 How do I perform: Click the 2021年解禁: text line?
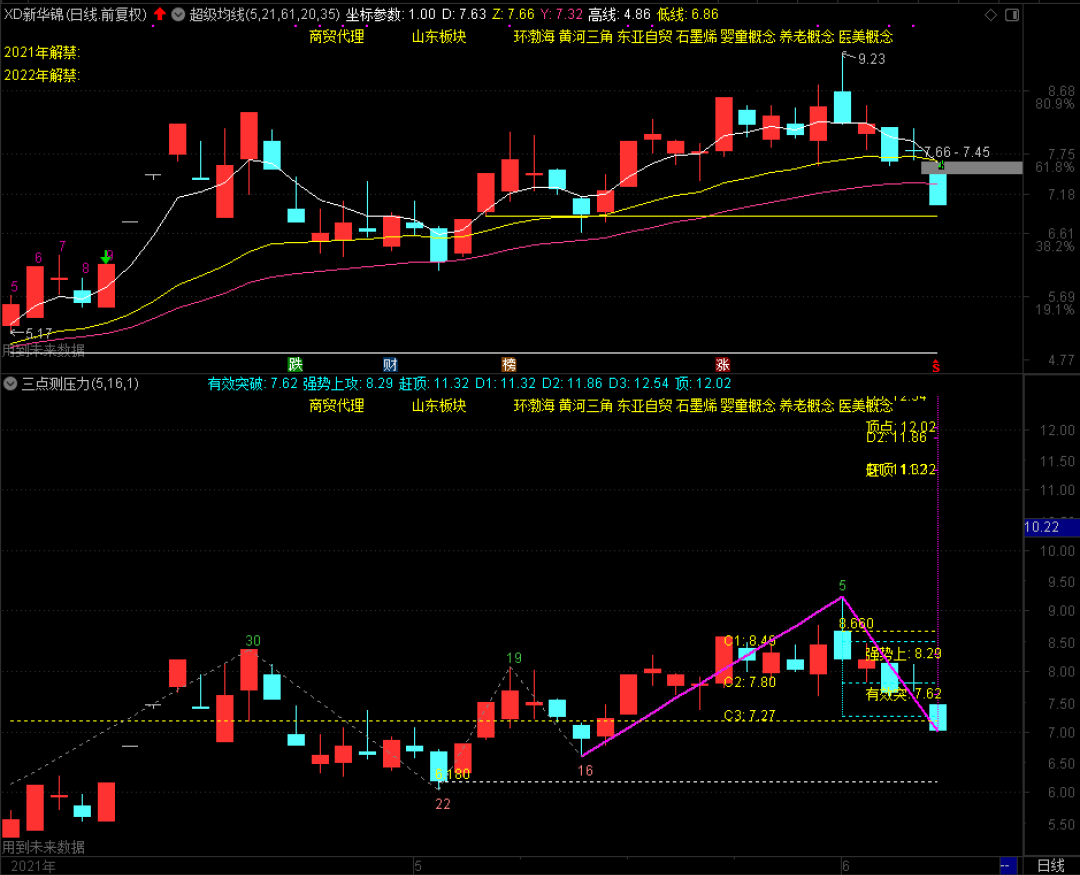click(42, 52)
